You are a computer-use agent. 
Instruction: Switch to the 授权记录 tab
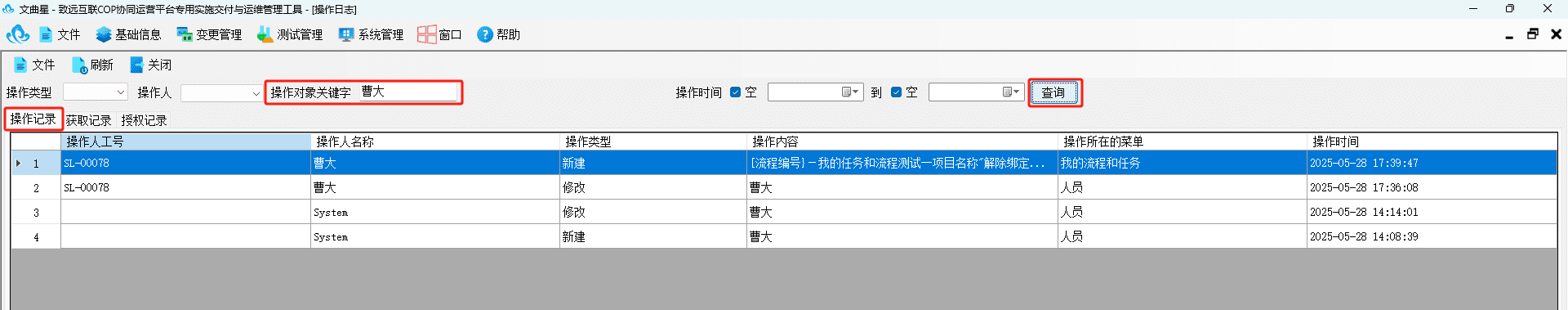click(x=144, y=120)
